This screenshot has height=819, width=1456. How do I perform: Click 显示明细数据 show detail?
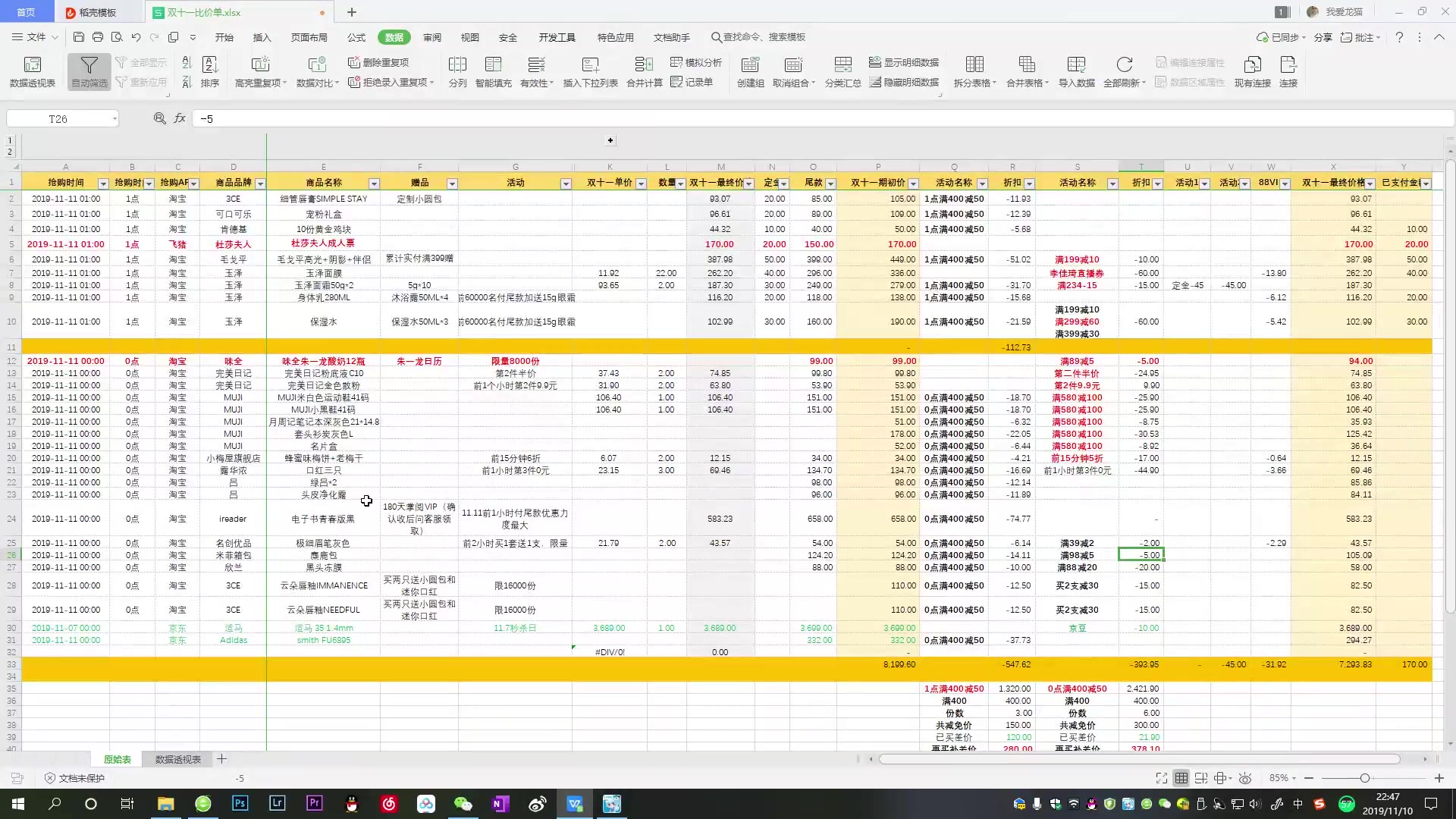pos(904,62)
